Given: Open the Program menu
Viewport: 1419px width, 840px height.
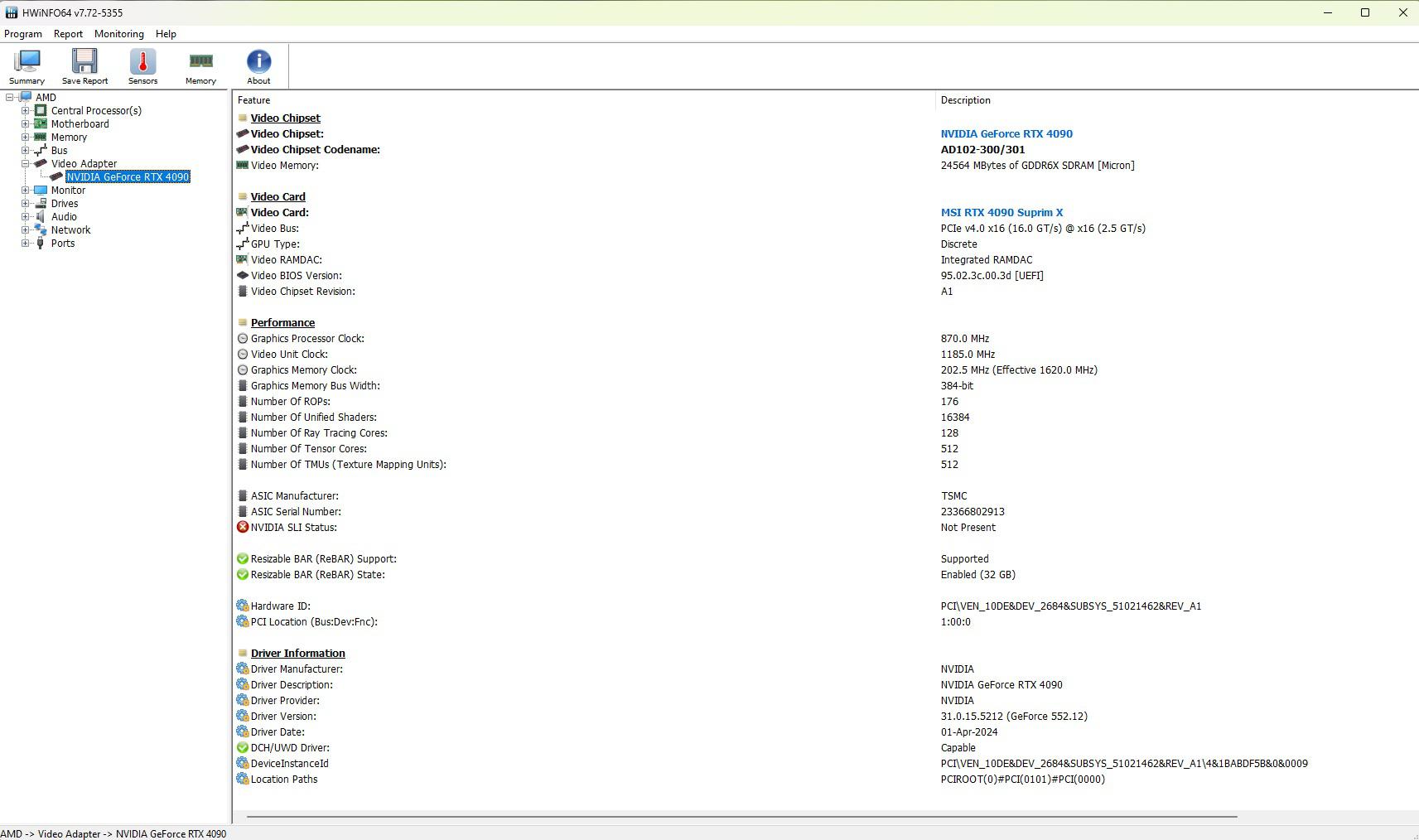Looking at the screenshot, I should [x=23, y=34].
